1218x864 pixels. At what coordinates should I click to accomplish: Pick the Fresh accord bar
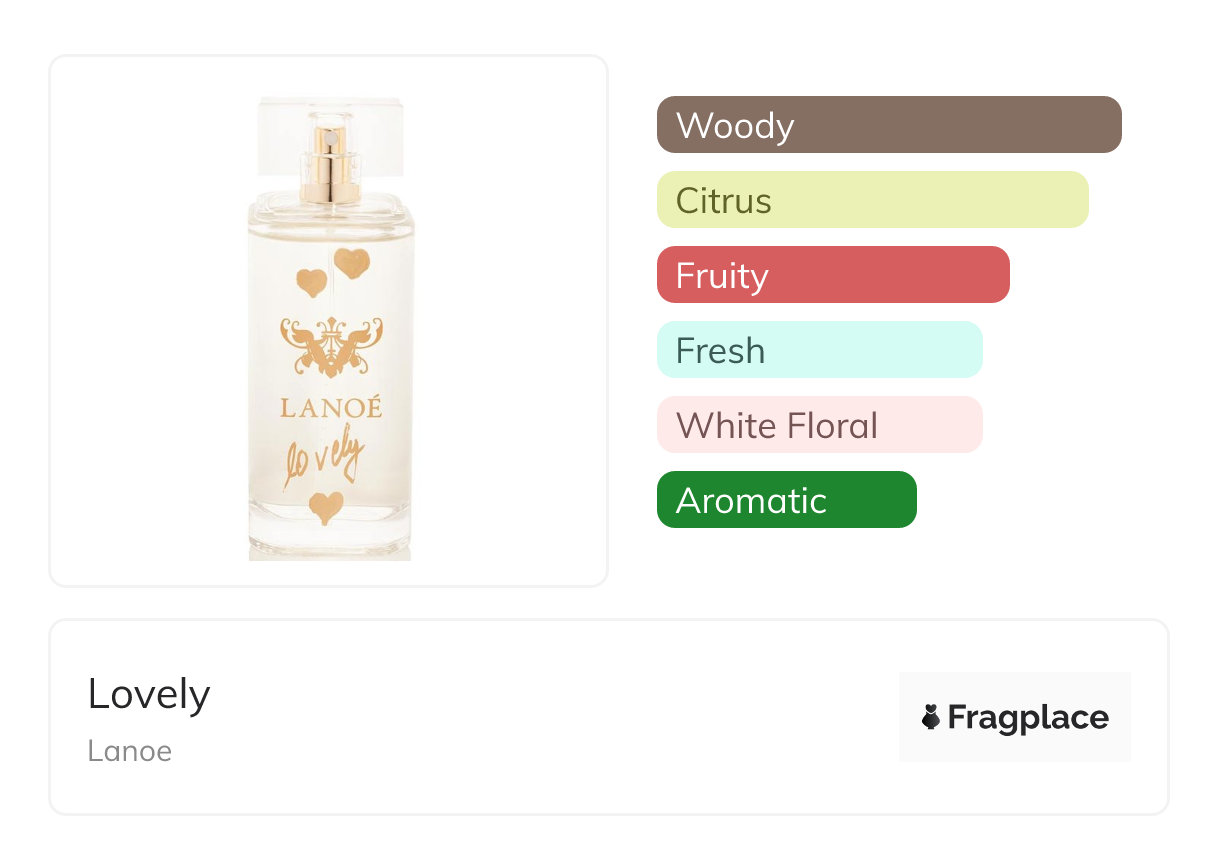(819, 350)
